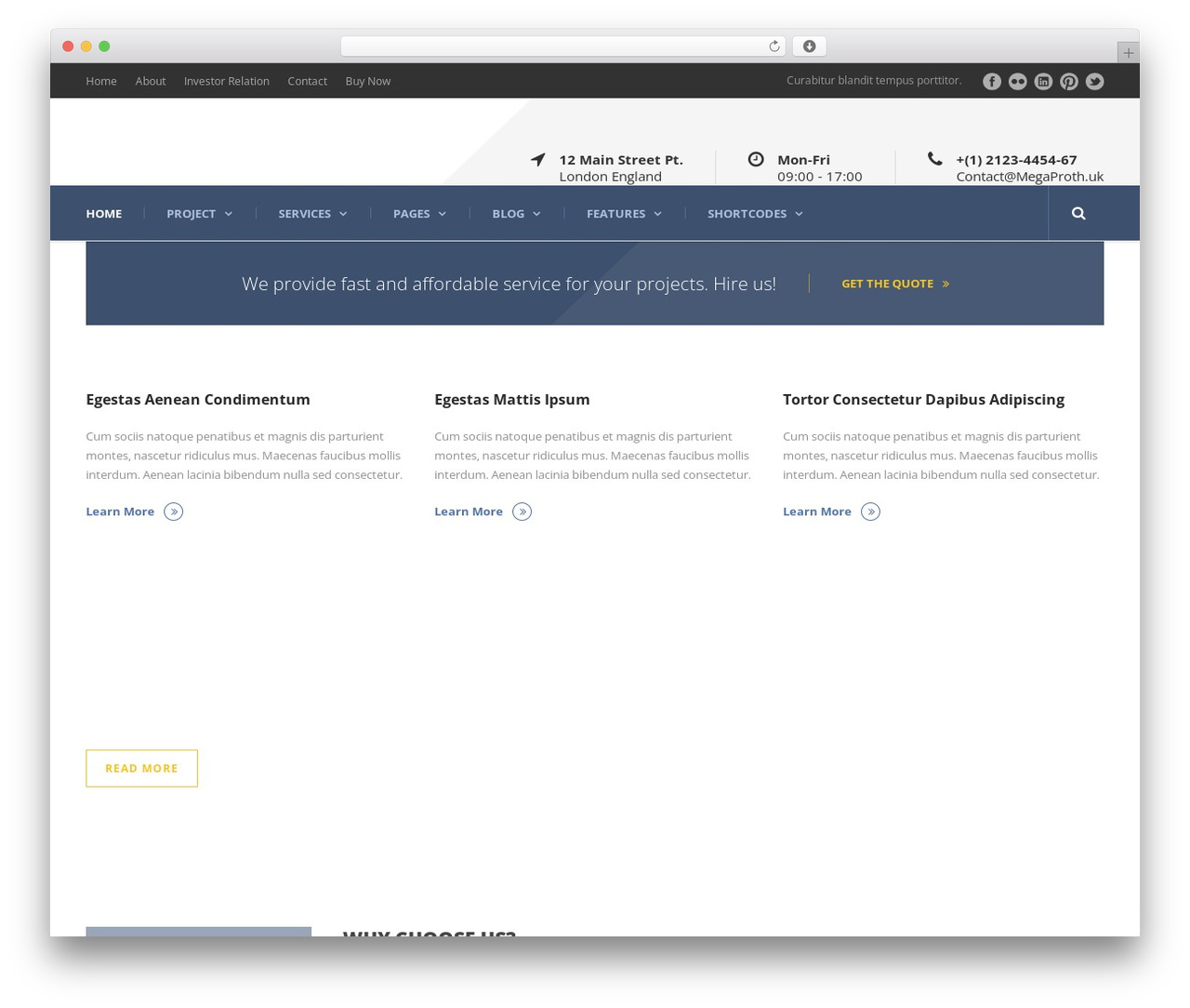Viewport: 1190px width, 1008px height.
Task: Expand the Pages dropdown menu
Action: 419,214
